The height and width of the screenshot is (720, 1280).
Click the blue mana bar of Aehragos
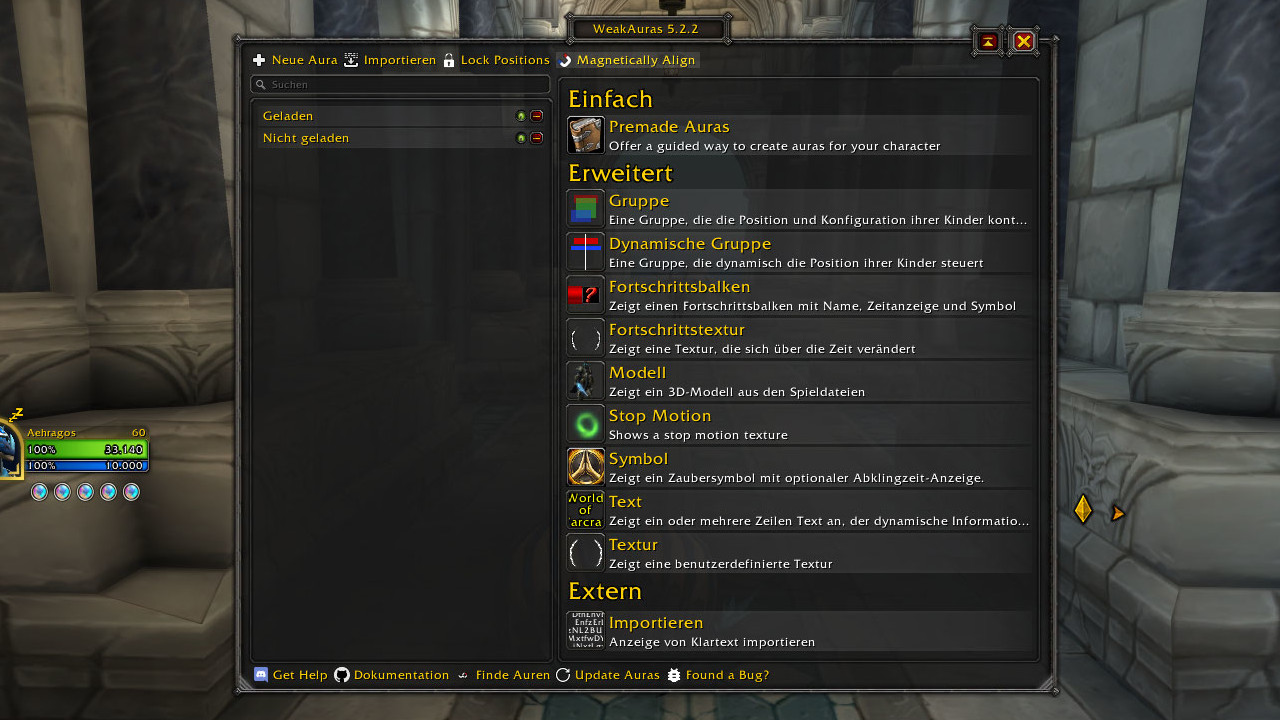tap(87, 466)
